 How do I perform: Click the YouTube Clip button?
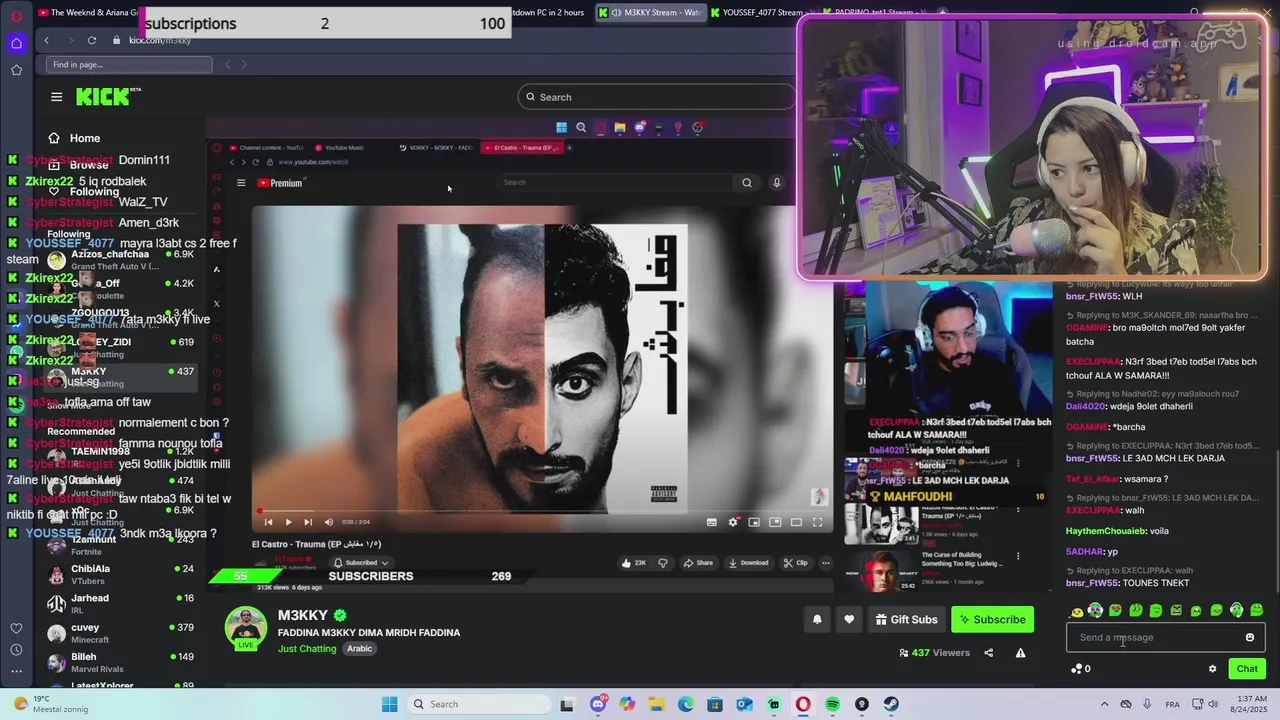point(796,563)
